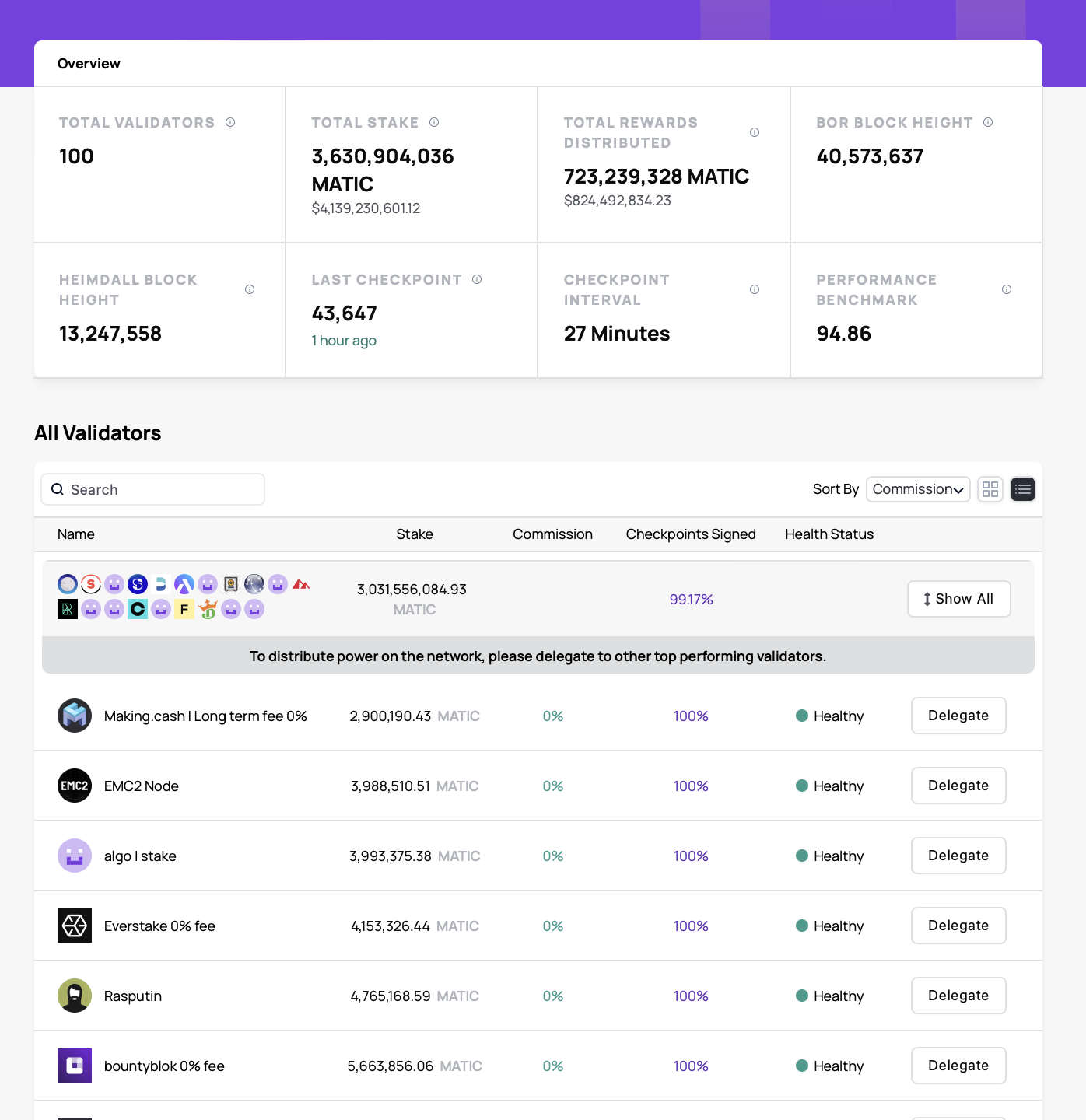Open the Overview tab
This screenshot has width=1086, height=1120.
pyautogui.click(x=89, y=64)
